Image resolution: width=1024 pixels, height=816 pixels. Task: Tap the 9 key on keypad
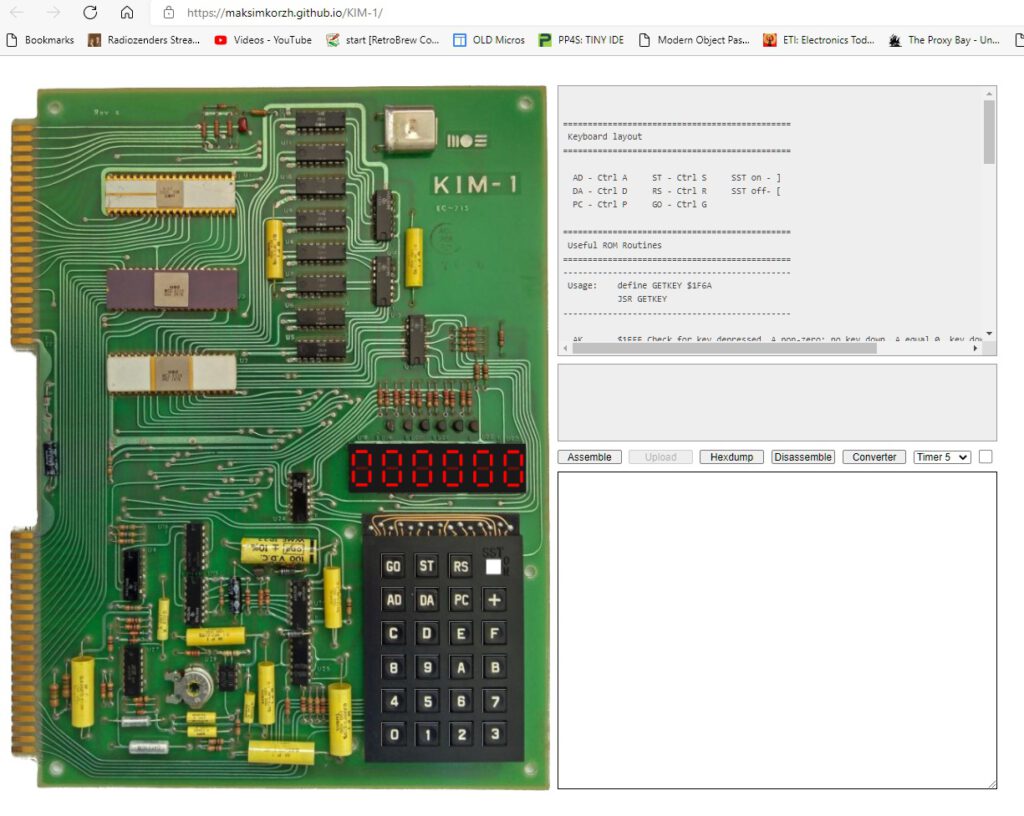coord(426,667)
